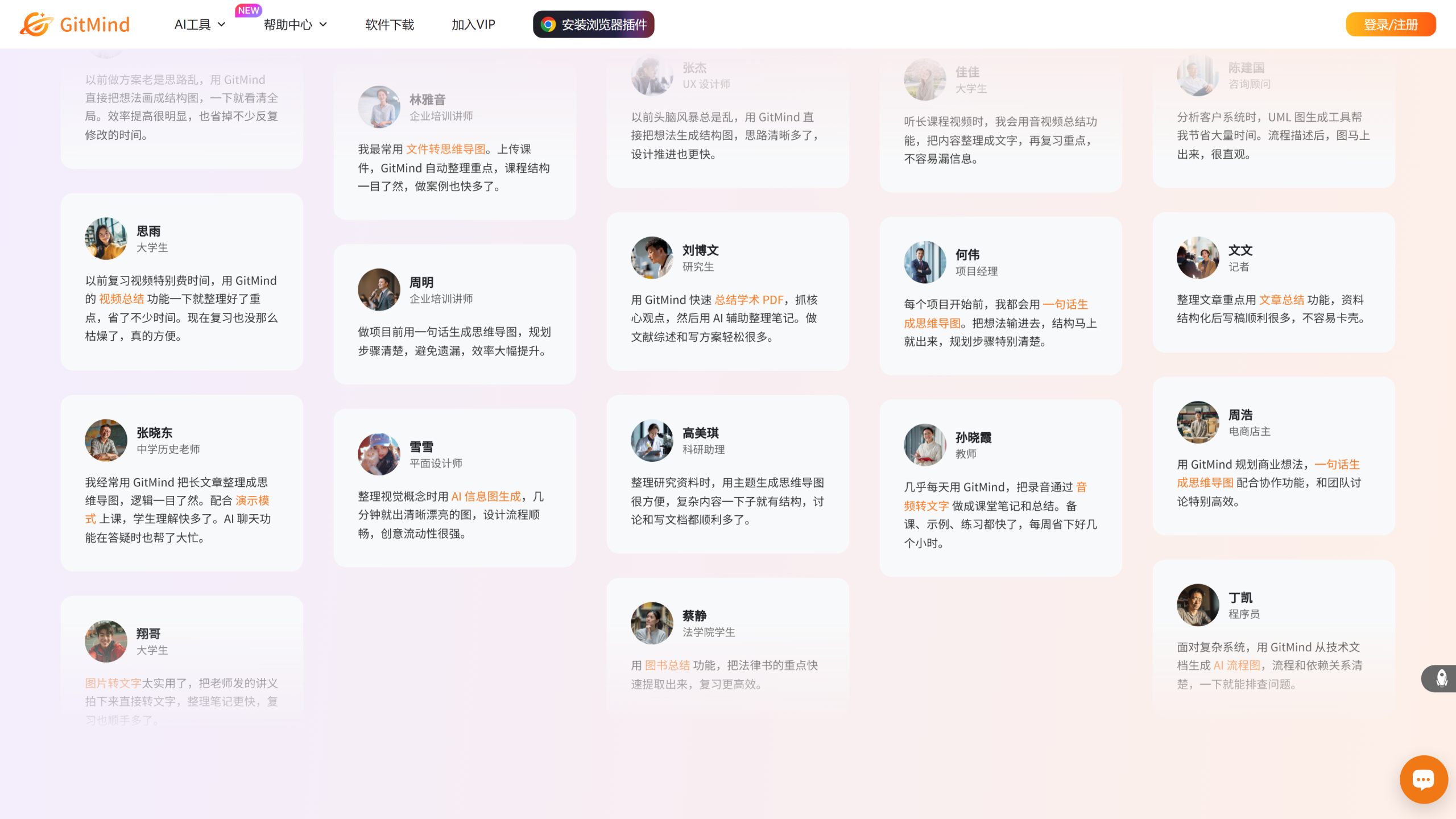This screenshot has height=819, width=1456.
Task: Click 何伟's avatar photo
Action: tap(925, 262)
